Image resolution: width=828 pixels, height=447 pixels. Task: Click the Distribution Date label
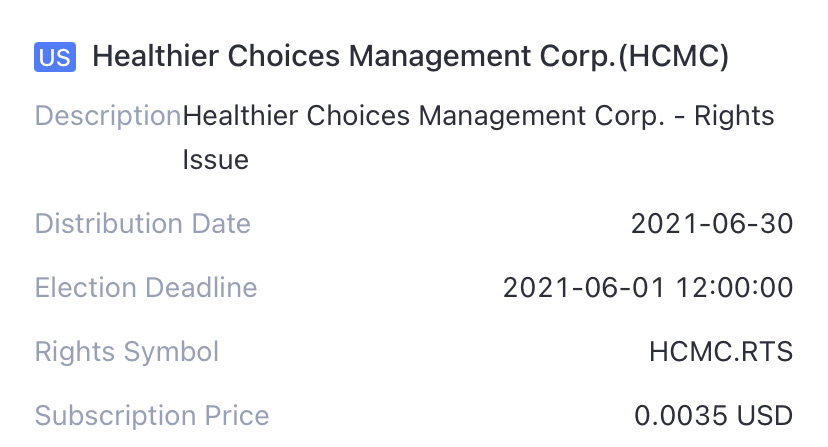(142, 223)
